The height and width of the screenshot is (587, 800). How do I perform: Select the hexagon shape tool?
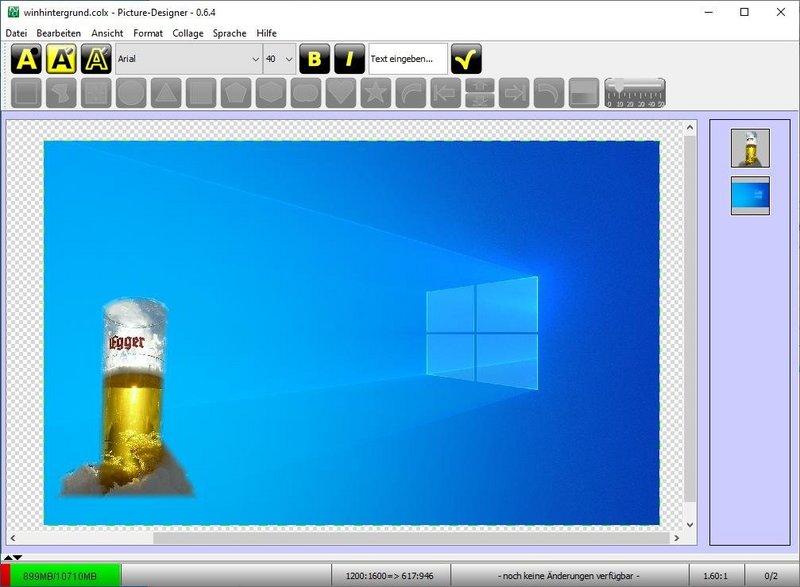pyautogui.click(x=271, y=93)
